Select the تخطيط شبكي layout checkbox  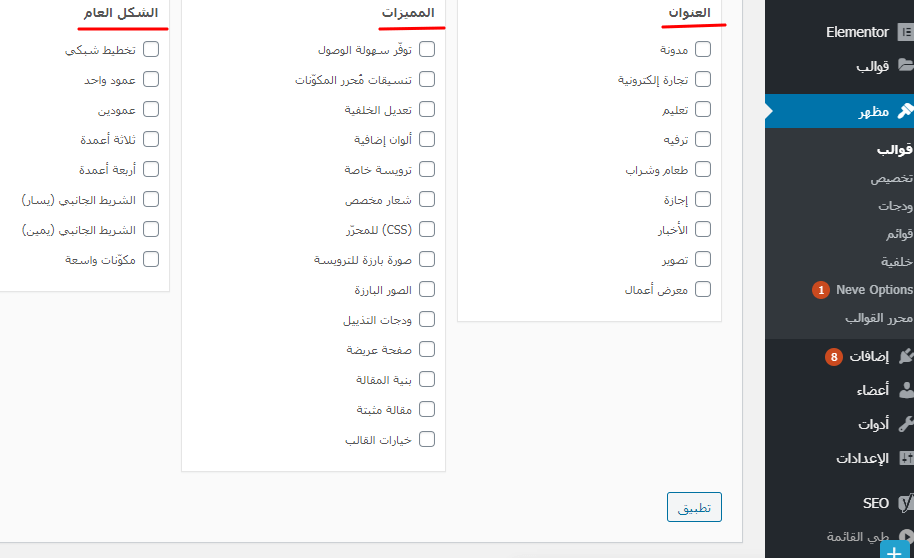[151, 49]
